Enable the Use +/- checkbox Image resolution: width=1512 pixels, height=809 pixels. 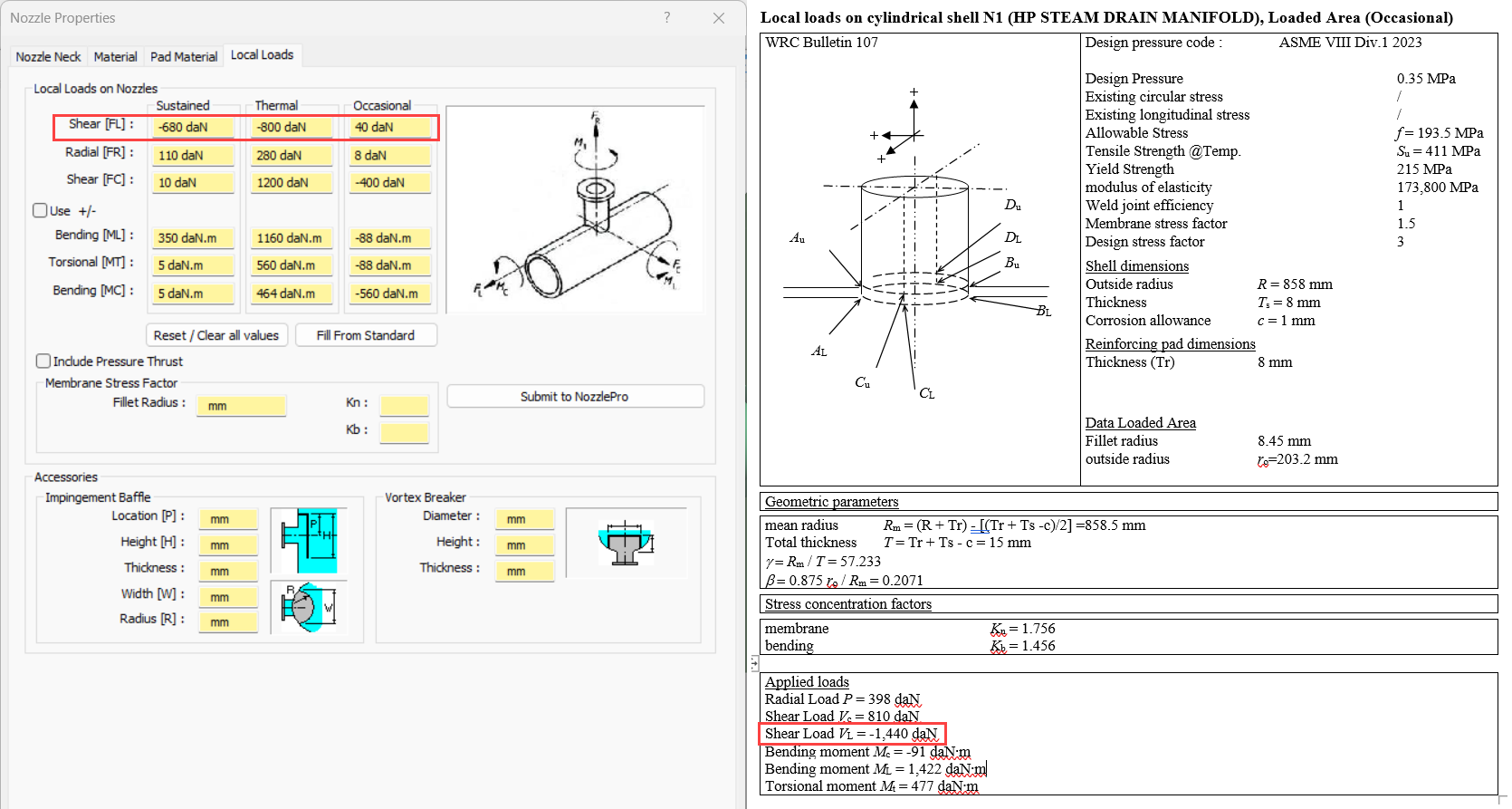pos(41,210)
